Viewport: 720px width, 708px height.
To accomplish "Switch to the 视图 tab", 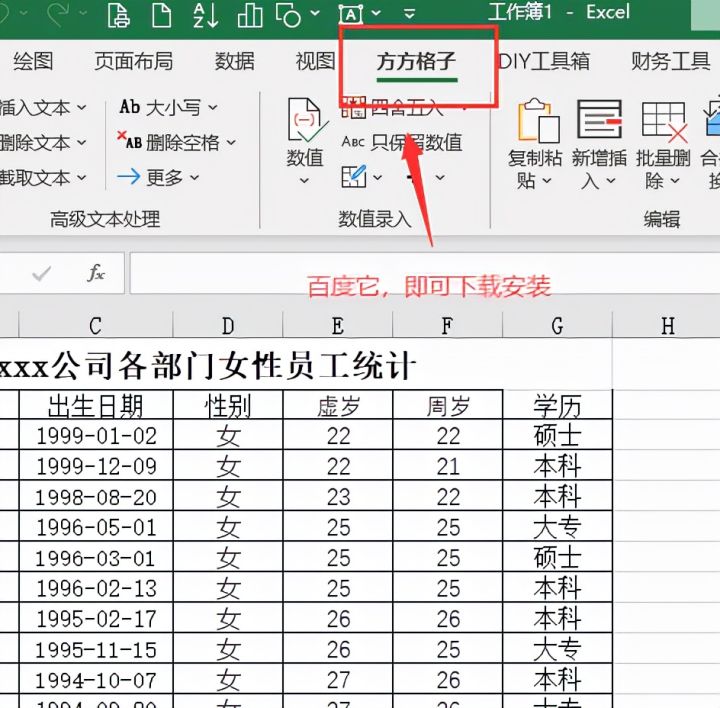I will pos(315,61).
